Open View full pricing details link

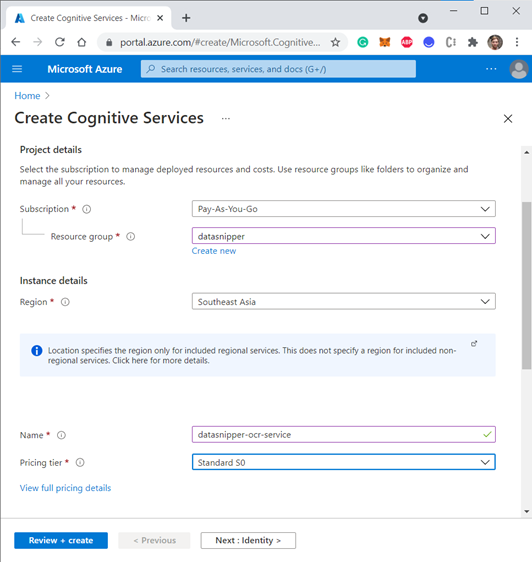point(65,488)
